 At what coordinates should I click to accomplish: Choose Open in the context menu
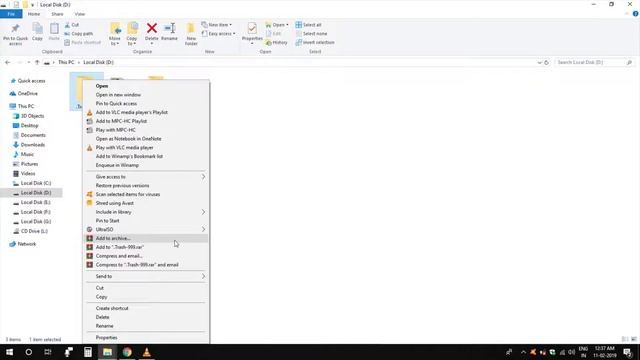[146, 86]
